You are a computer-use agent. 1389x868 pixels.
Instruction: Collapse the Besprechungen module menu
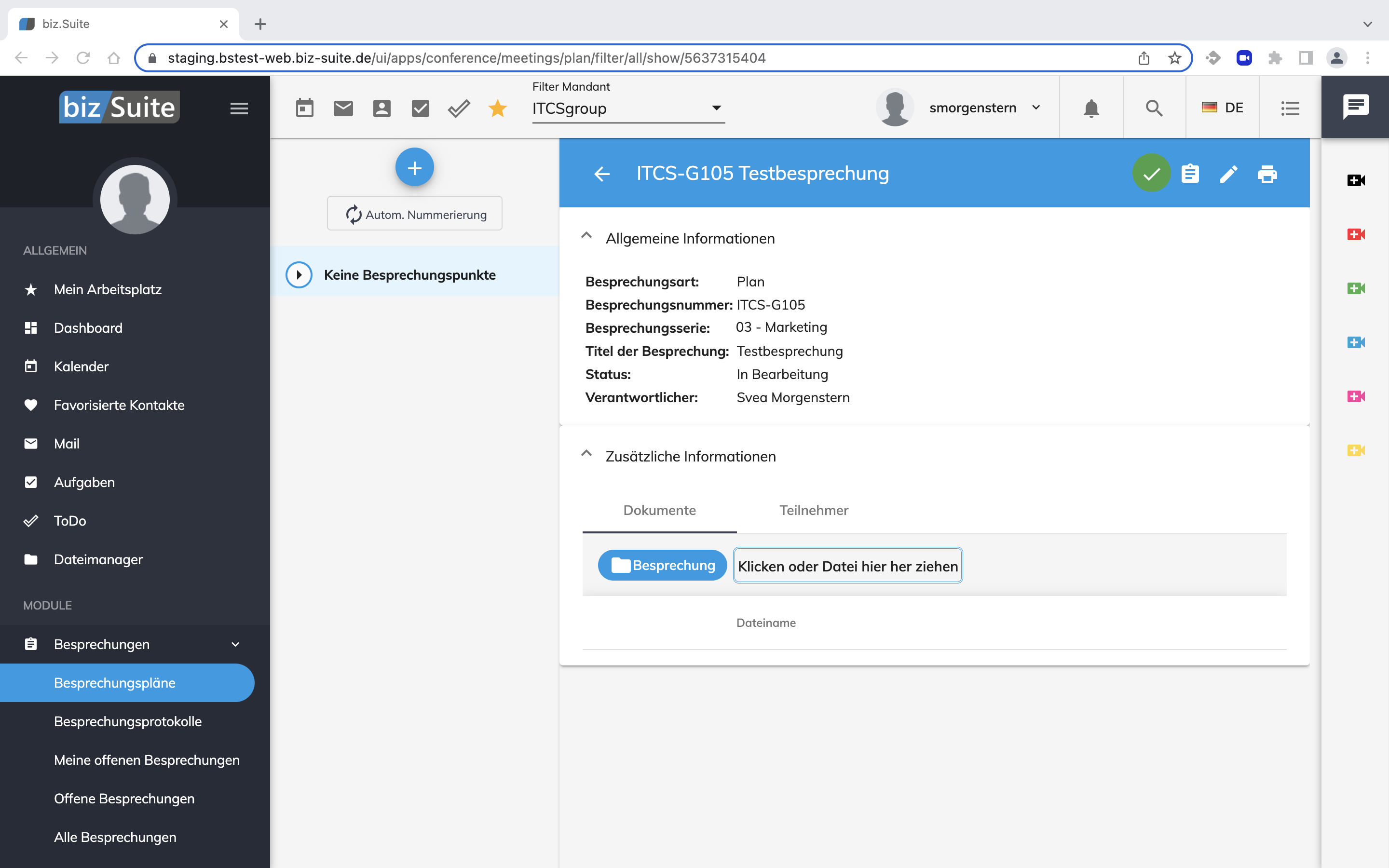pos(235,644)
